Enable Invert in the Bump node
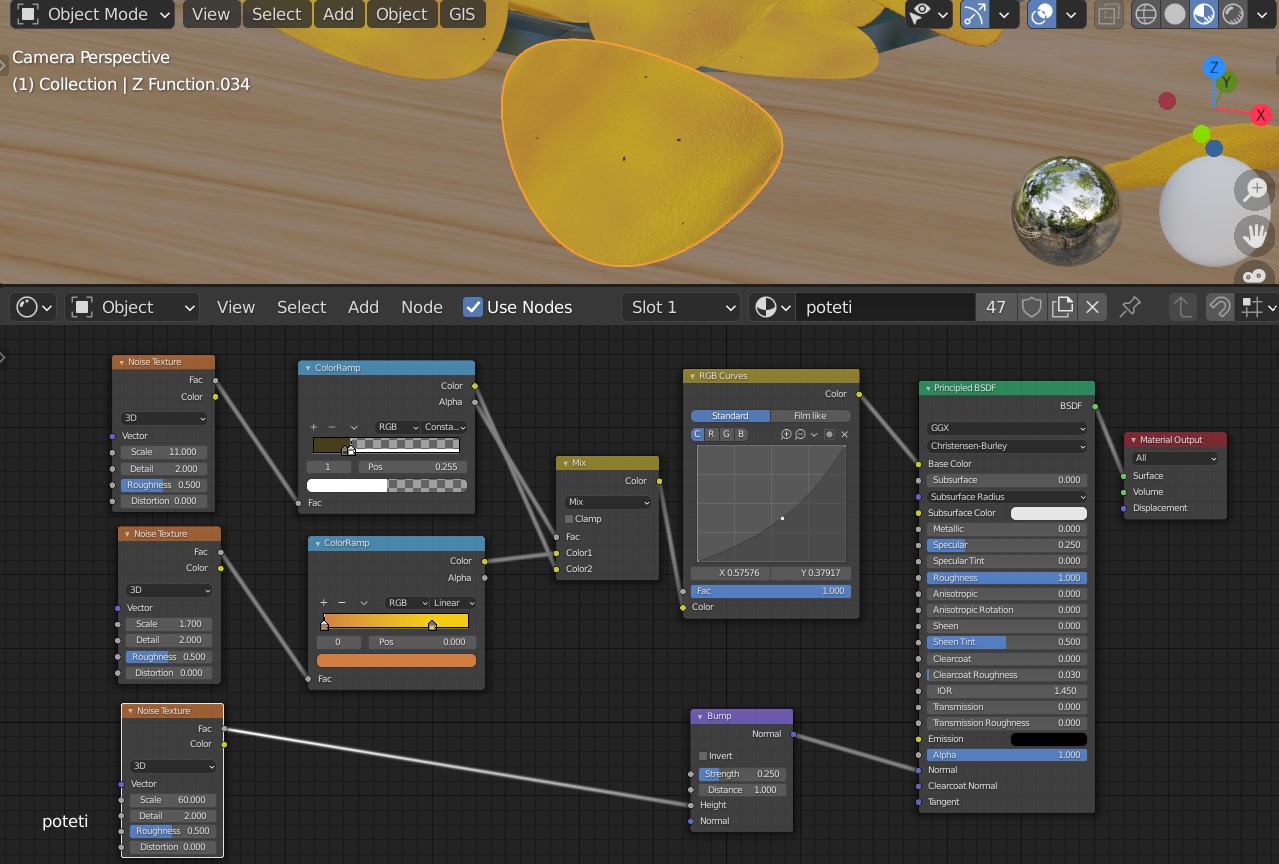Screen dimensions: 1279x864 [x=703, y=756]
